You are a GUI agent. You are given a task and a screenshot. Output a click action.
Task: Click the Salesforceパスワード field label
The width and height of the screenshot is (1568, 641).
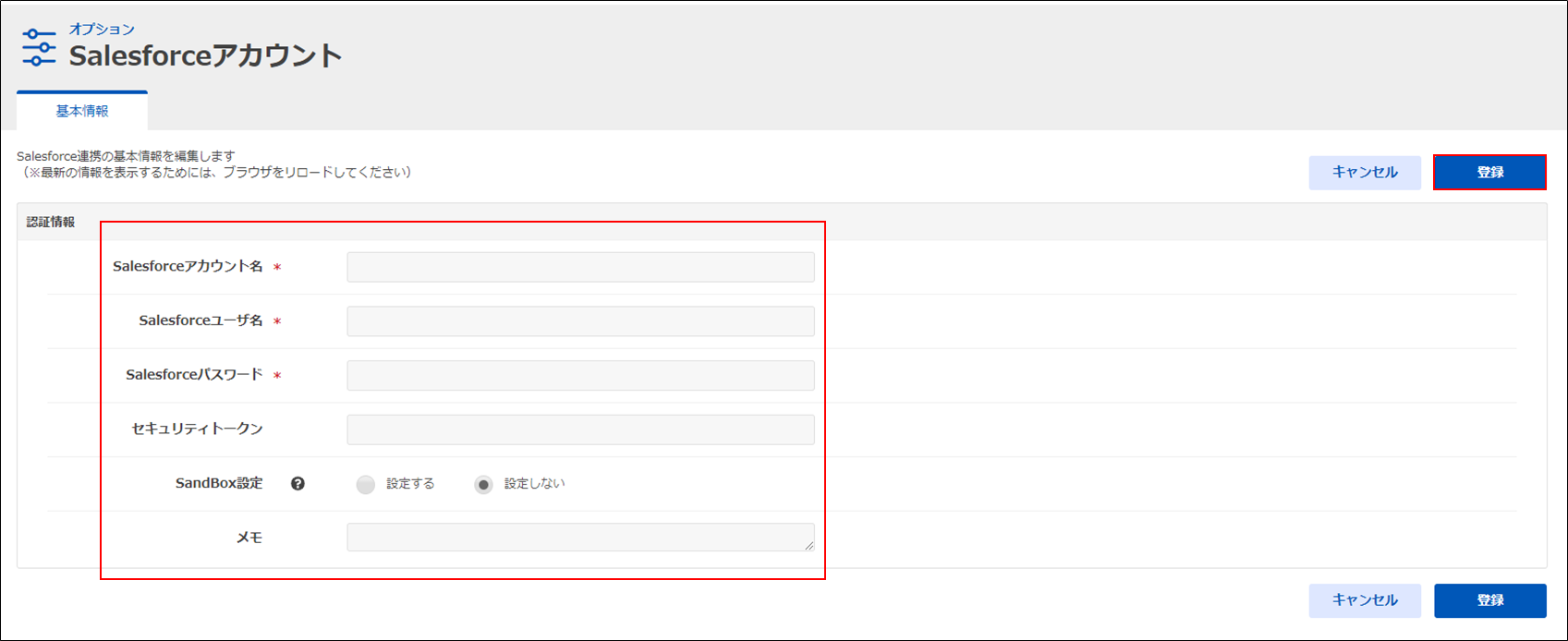pyautogui.click(x=194, y=375)
